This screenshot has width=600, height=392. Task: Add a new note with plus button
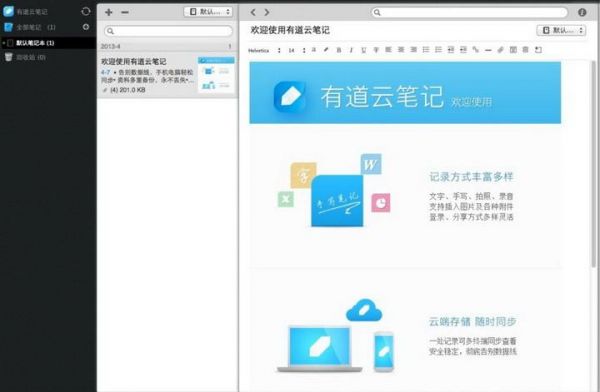click(109, 12)
